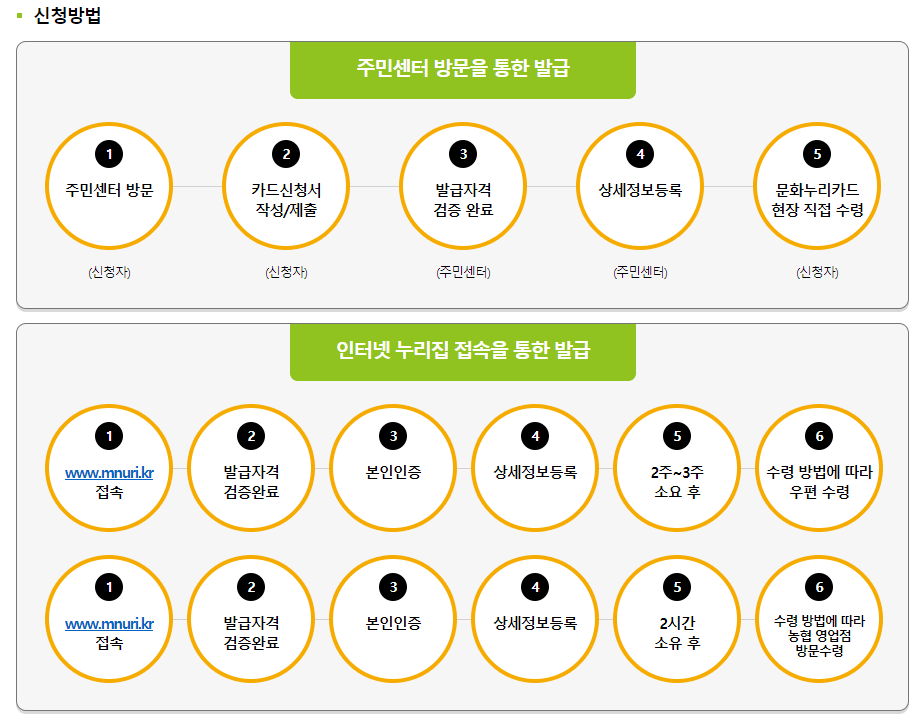Click the 2주~3주 소요 후 step circle
The width and height of the screenshot is (923, 726).
(x=677, y=468)
